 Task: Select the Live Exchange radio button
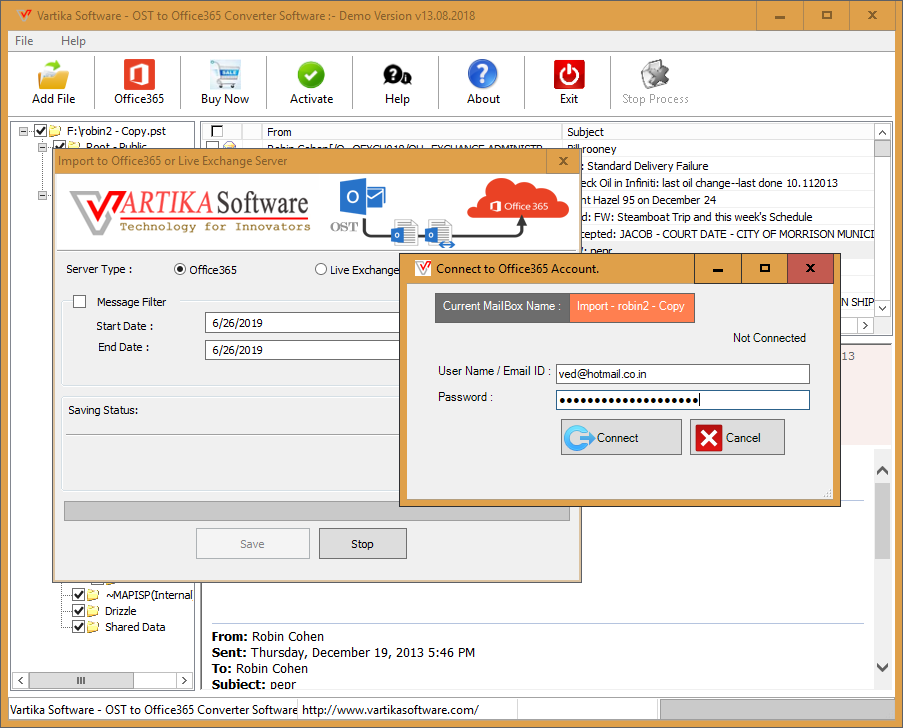[x=321, y=270]
